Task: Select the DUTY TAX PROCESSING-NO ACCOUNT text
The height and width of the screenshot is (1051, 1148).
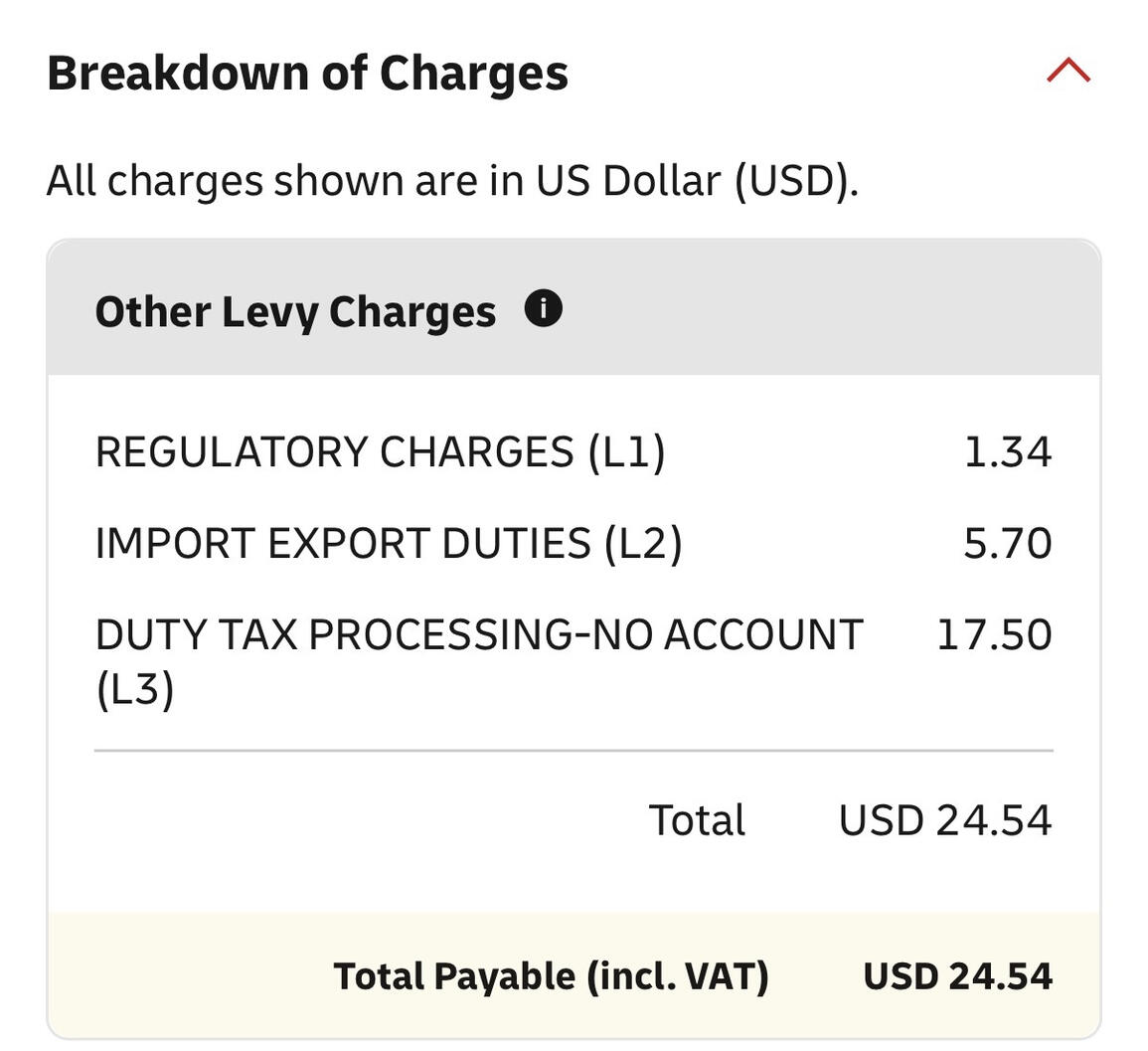Action: click(x=479, y=635)
